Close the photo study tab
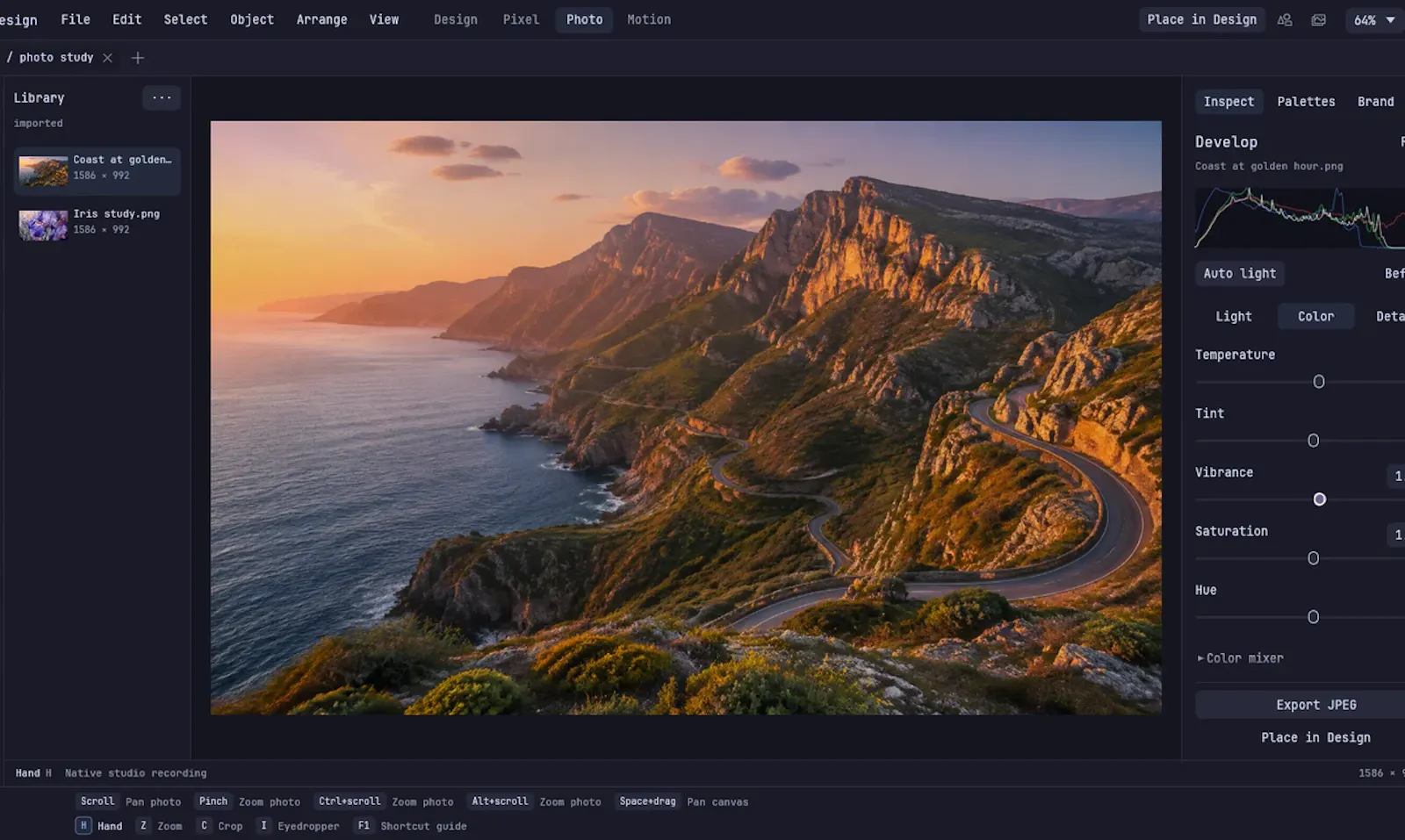Viewport: 1405px width, 840px height. (107, 58)
